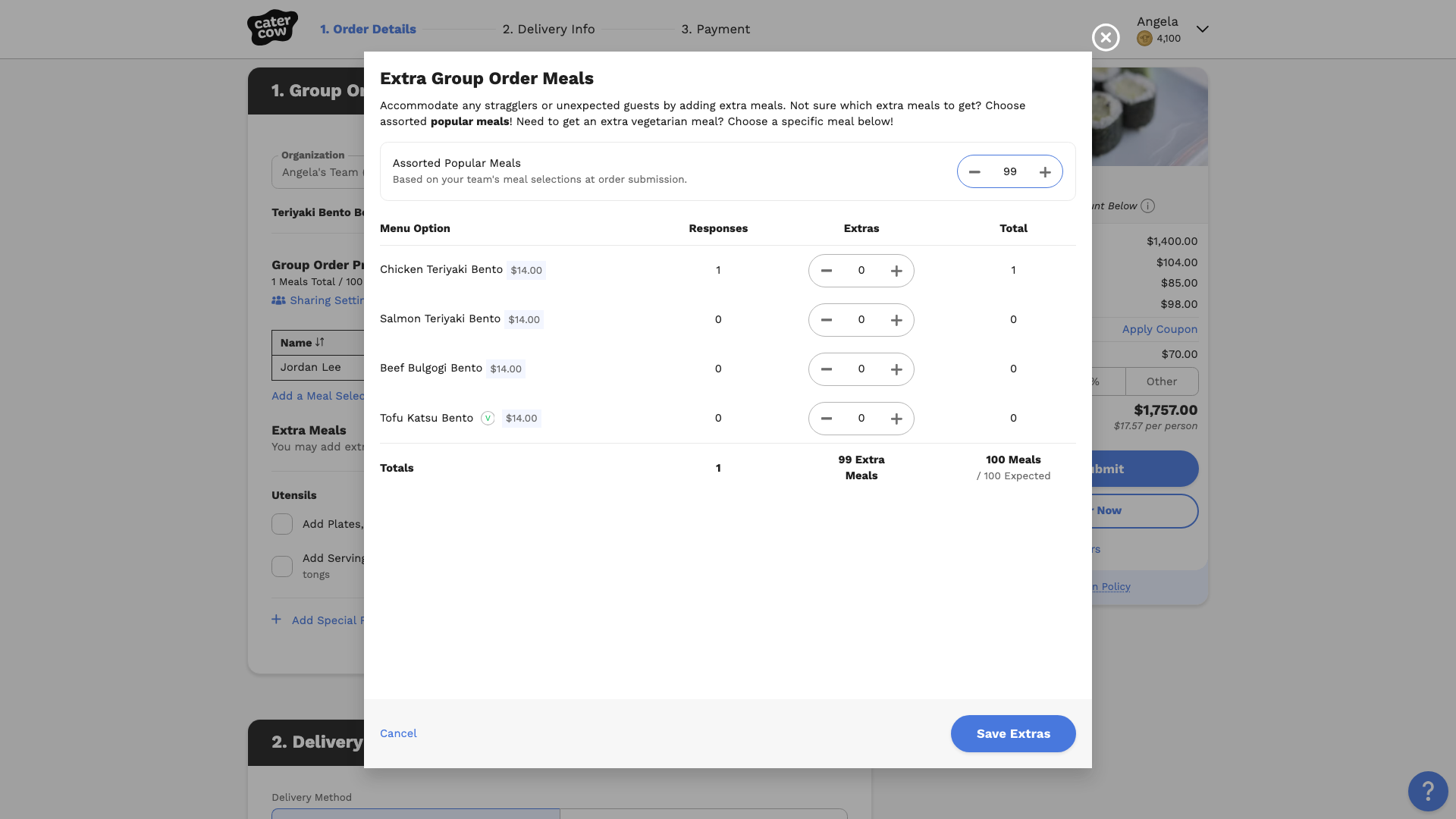This screenshot has height=819, width=1456.
Task: Click the Beef Bulgogi Bento menu option
Action: point(431,368)
